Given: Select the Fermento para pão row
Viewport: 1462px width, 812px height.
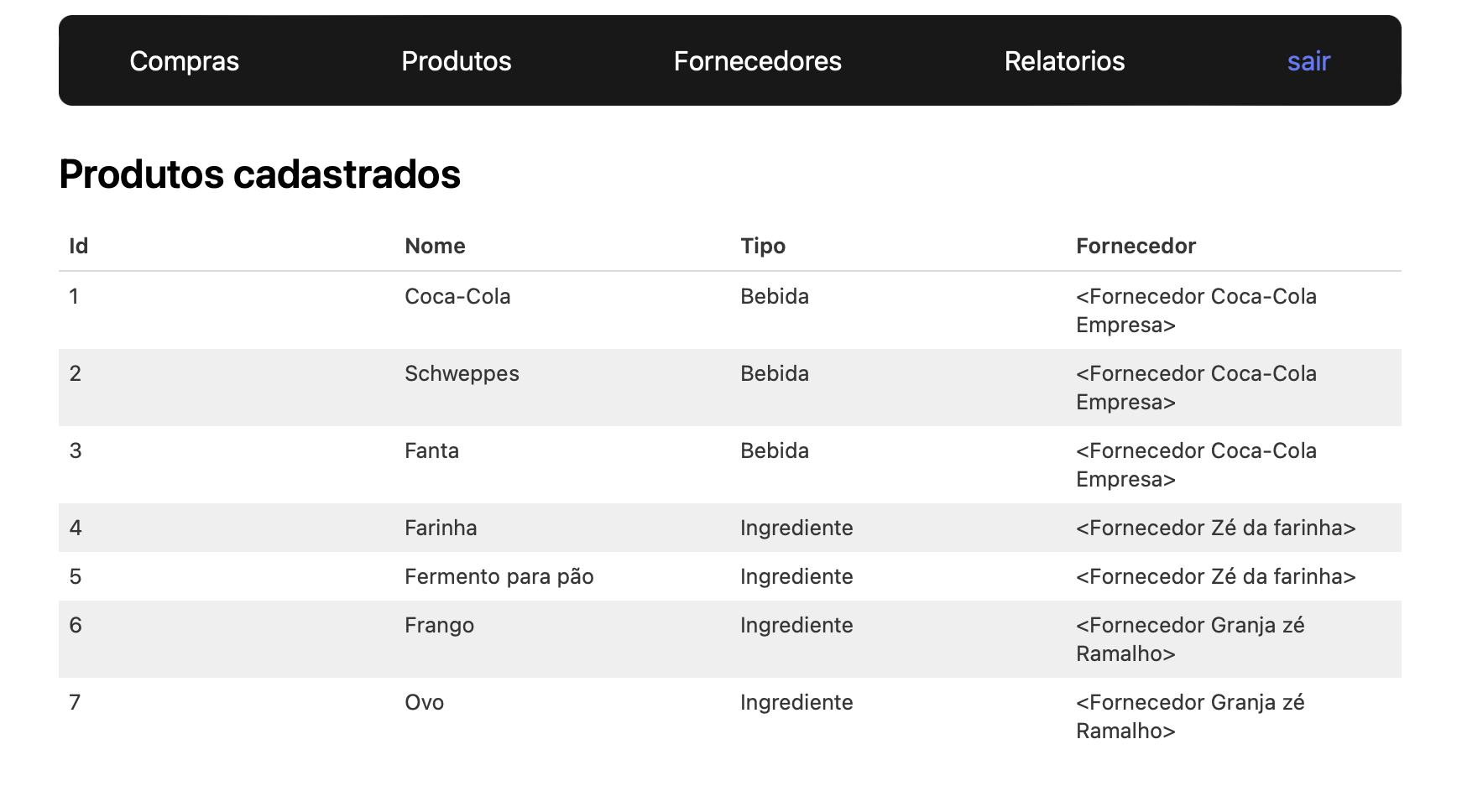Looking at the screenshot, I should coord(499,576).
